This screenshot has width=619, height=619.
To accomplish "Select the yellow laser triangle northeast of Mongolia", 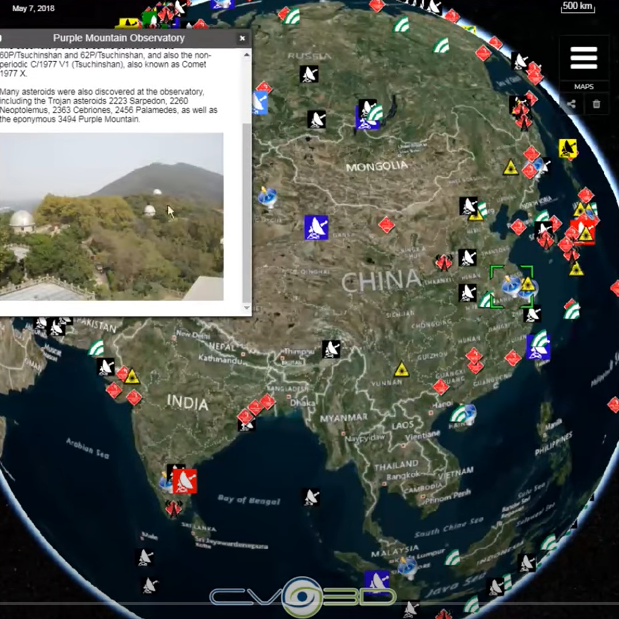I will coord(510,167).
